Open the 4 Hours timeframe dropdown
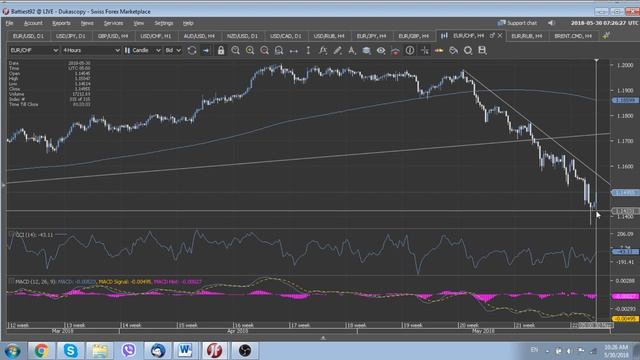 coord(91,50)
